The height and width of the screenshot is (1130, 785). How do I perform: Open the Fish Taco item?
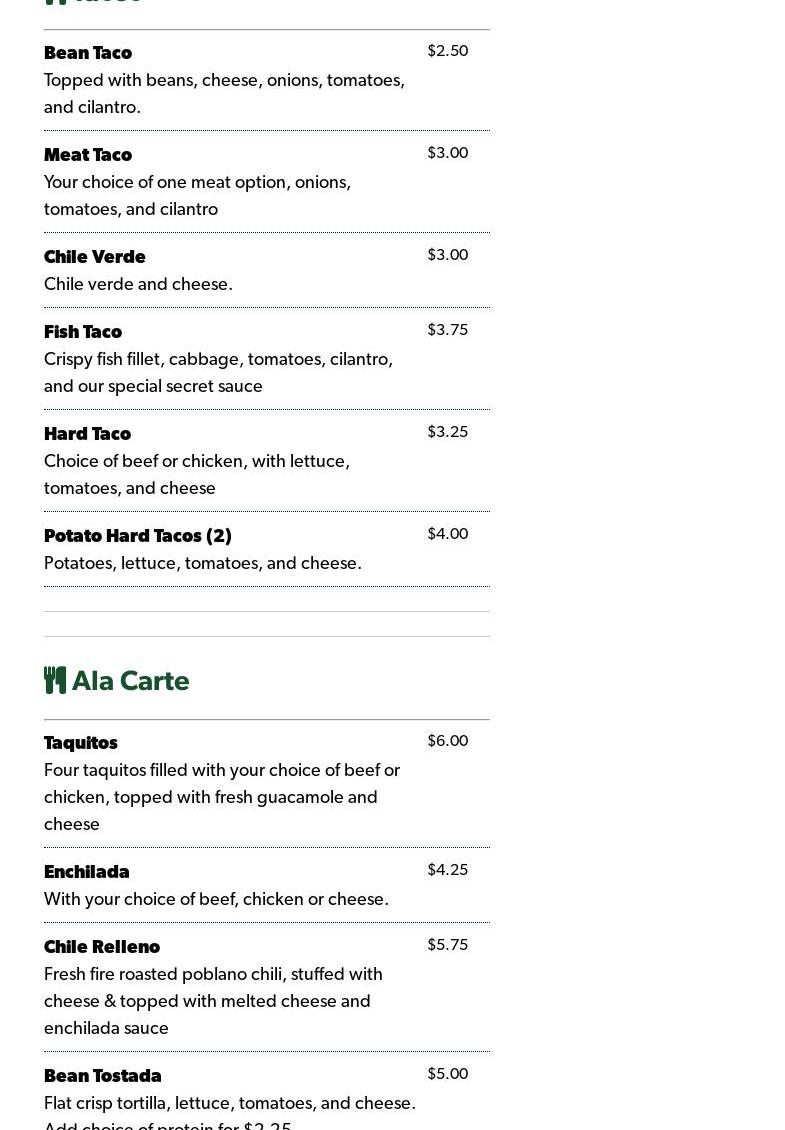[x=83, y=332]
